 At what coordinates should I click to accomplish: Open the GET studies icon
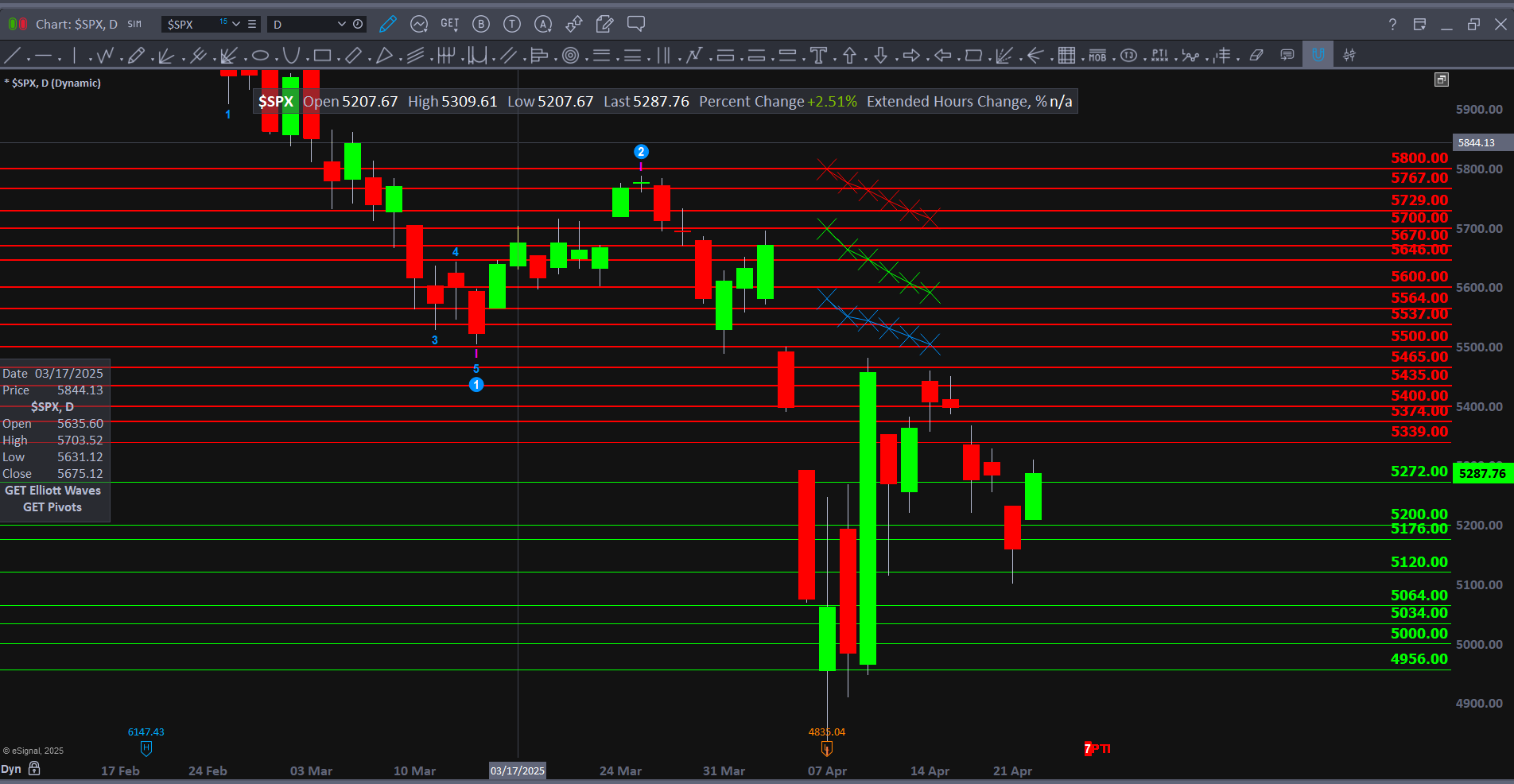point(449,25)
